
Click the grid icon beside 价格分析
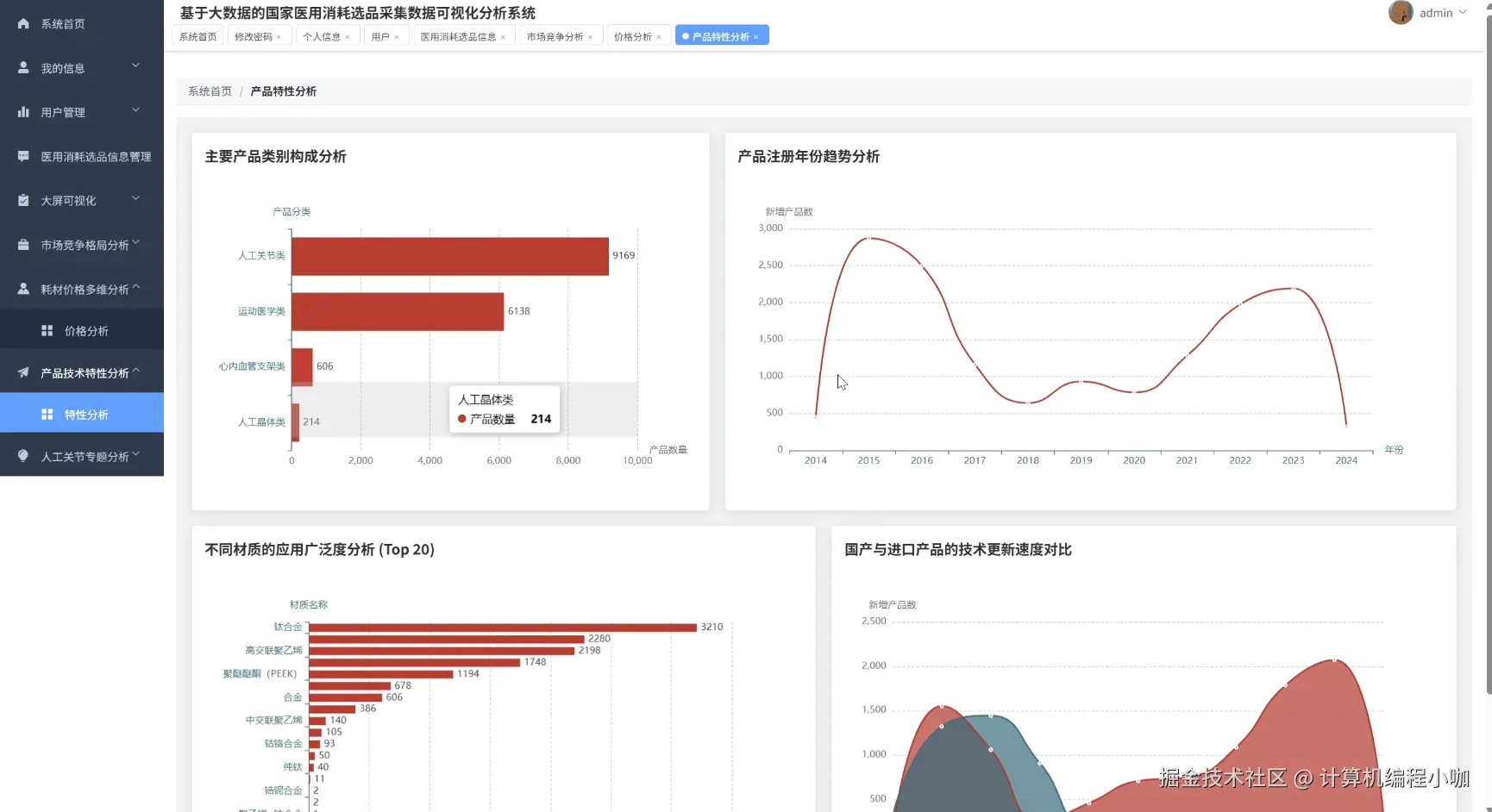pos(47,330)
